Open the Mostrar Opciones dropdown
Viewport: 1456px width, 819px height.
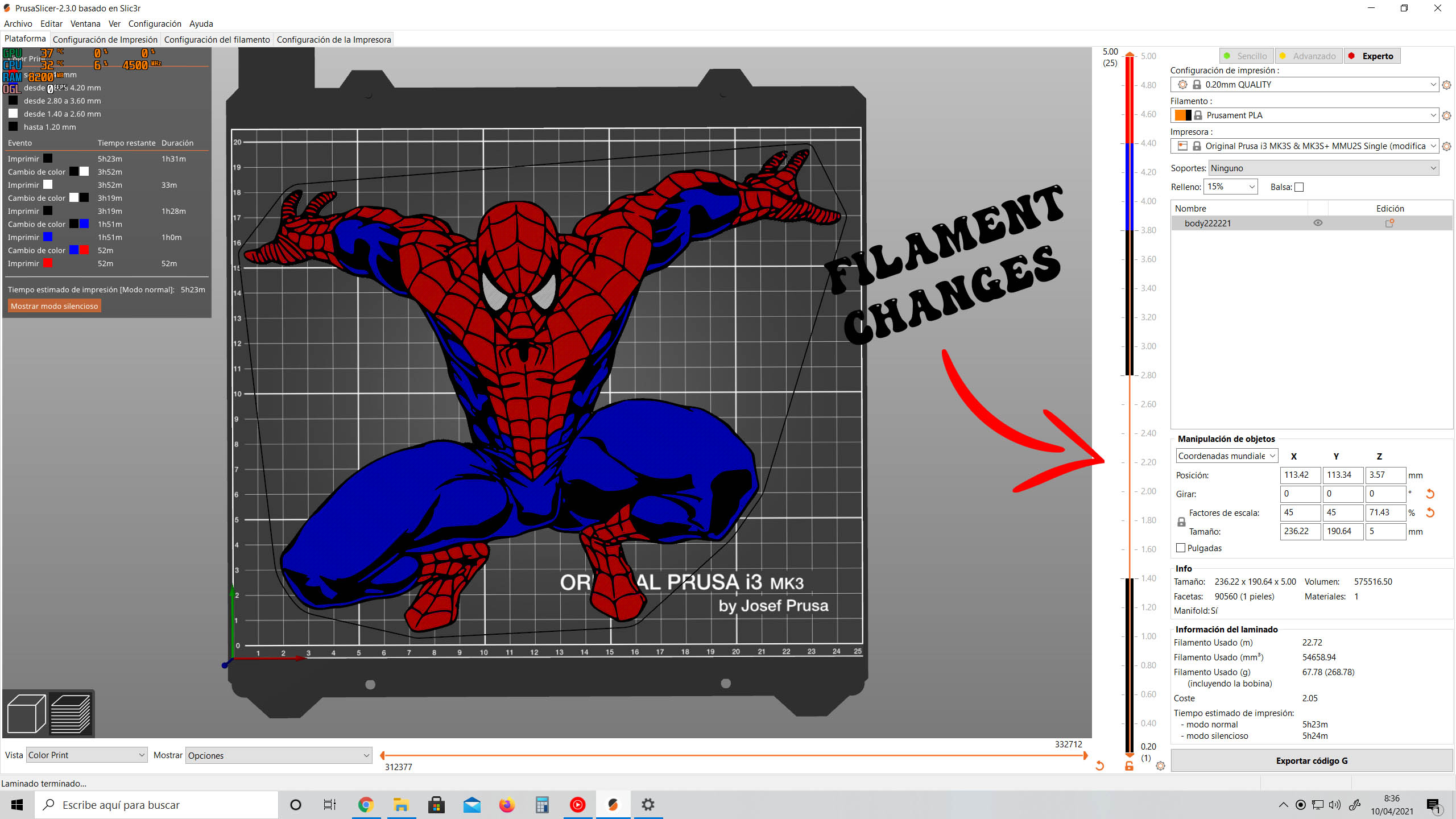tap(279, 755)
